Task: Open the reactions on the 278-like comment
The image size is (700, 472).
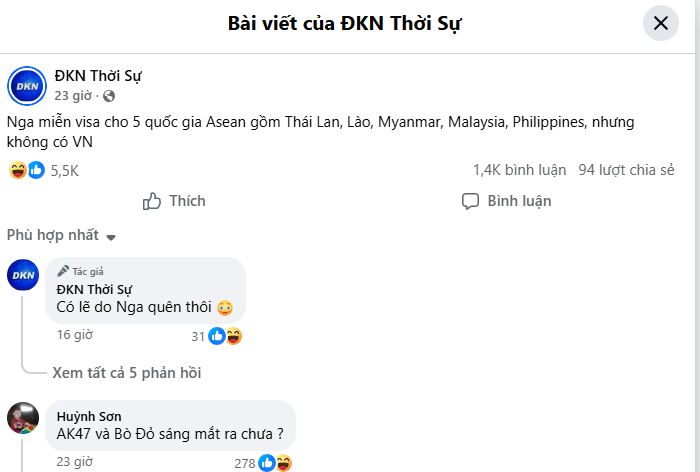Action: pyautogui.click(x=263, y=463)
